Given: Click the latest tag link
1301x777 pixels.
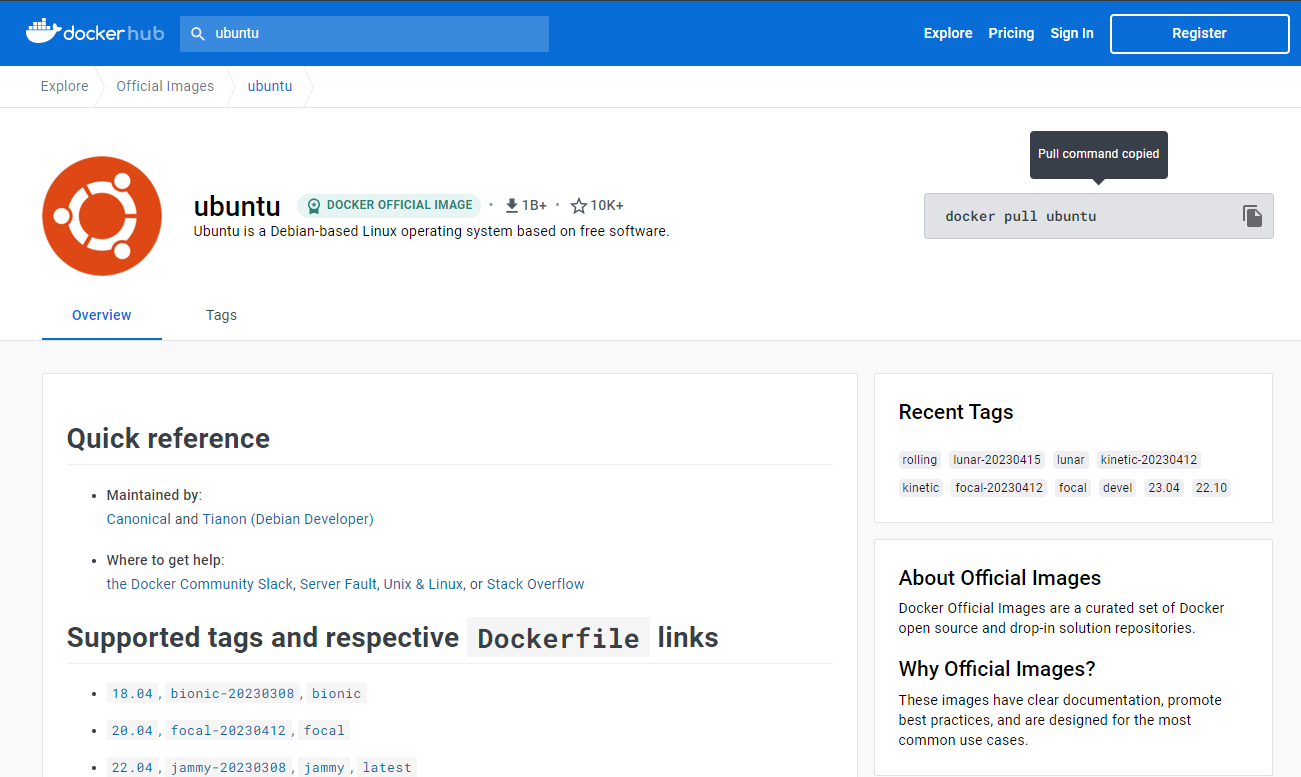Looking at the screenshot, I should pyautogui.click(x=387, y=767).
